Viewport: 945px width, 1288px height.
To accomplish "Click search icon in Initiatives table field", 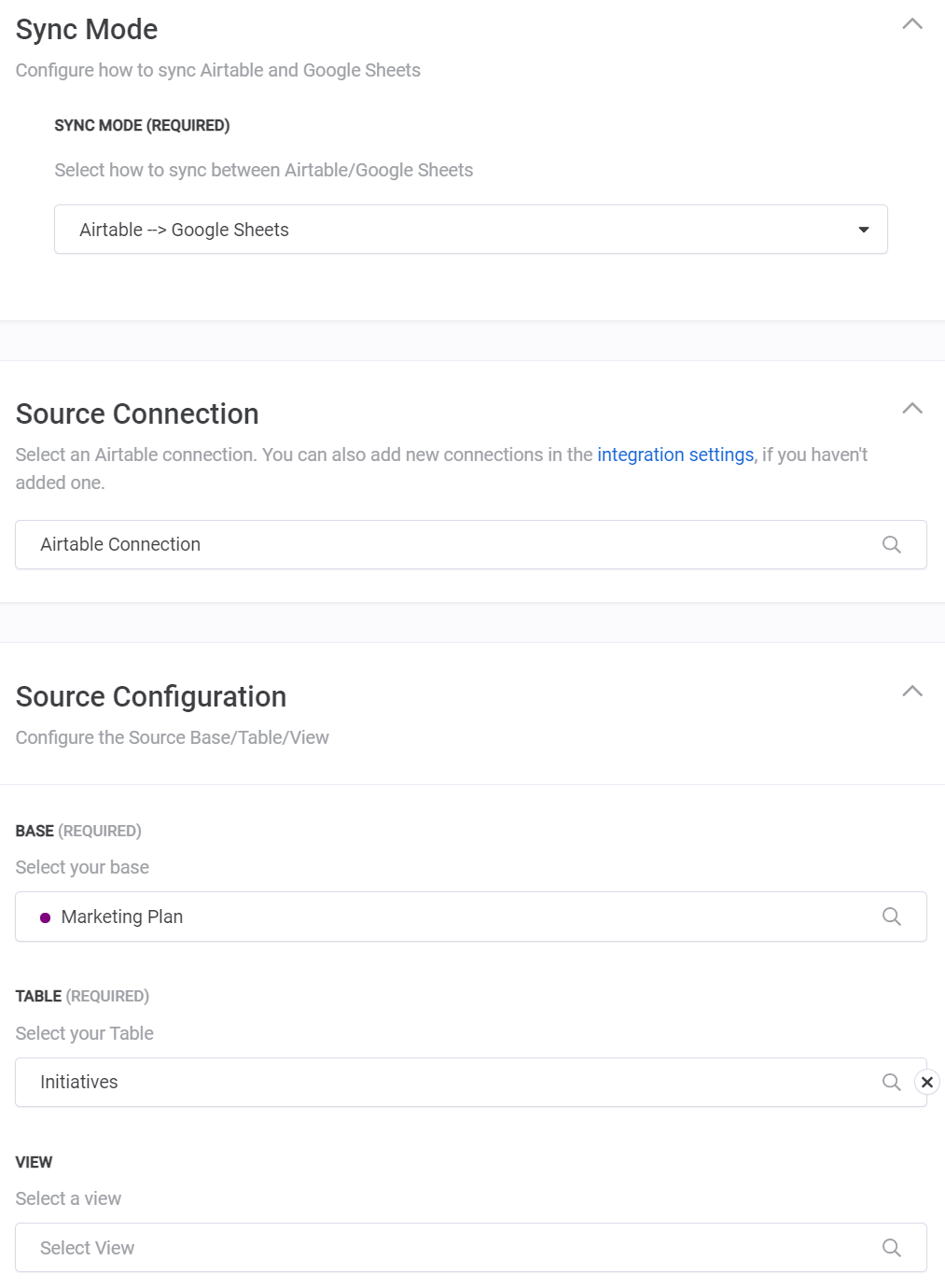I will tap(891, 1082).
